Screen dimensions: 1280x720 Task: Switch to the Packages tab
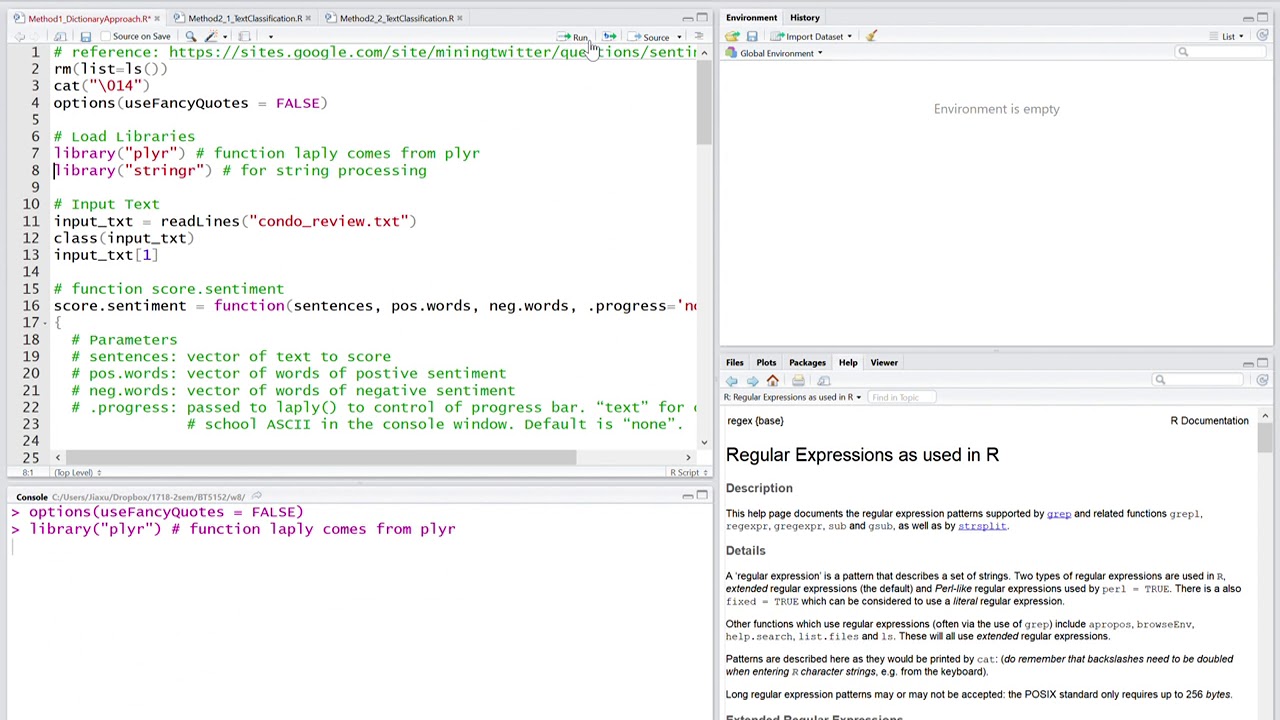tap(807, 363)
